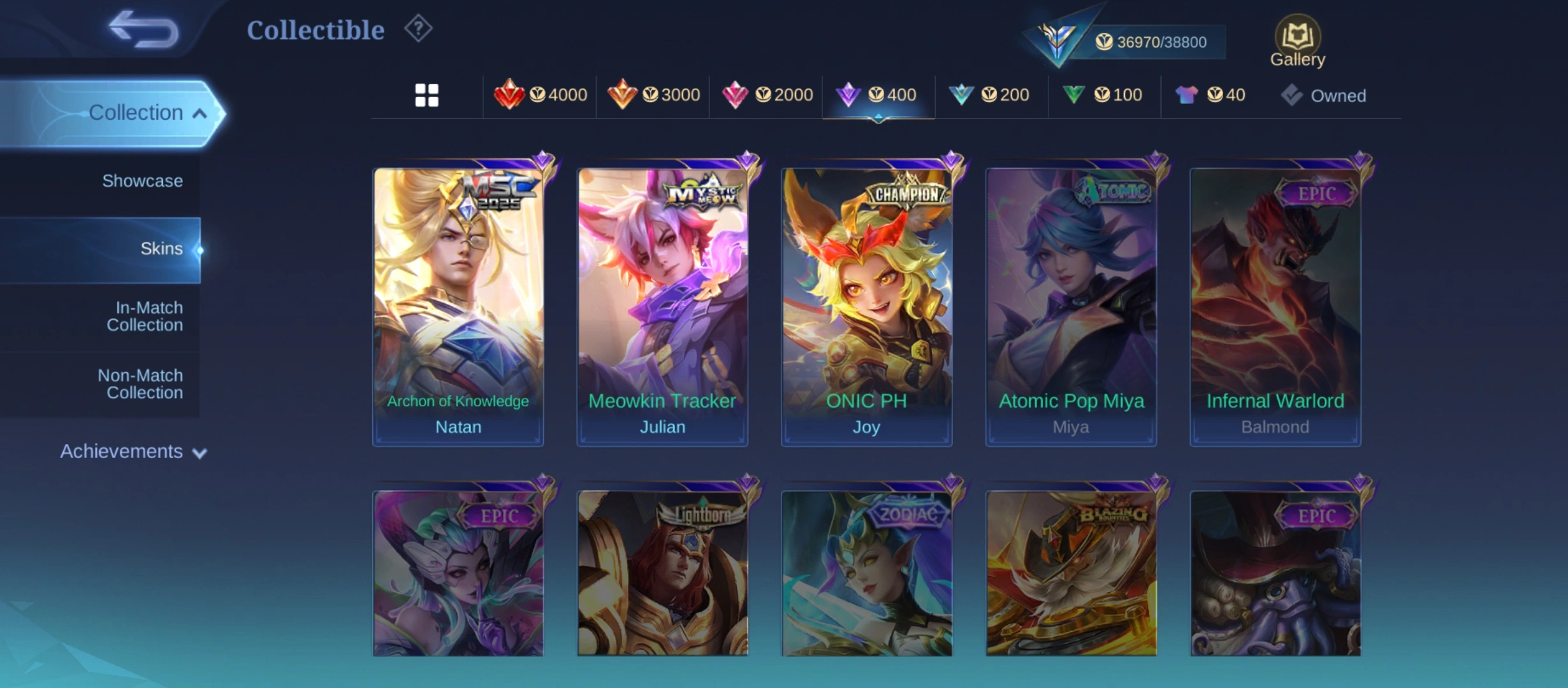Image resolution: width=1568 pixels, height=688 pixels.
Task: Open the Gallery icon
Action: pyautogui.click(x=1297, y=41)
